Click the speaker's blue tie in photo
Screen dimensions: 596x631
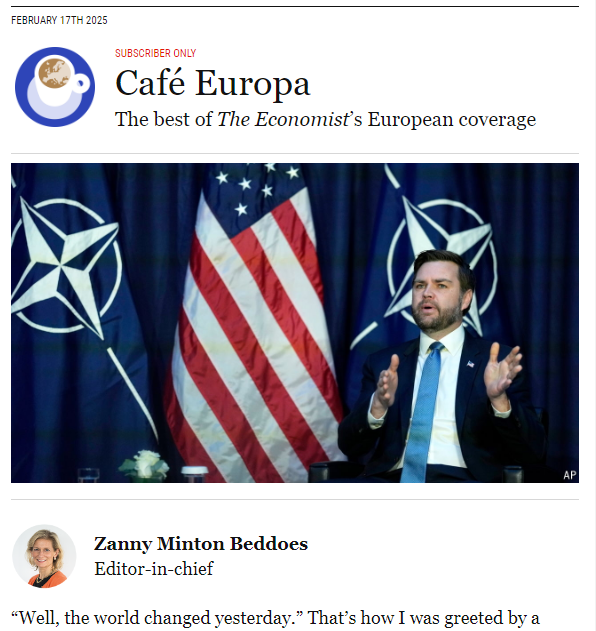click(x=422, y=412)
